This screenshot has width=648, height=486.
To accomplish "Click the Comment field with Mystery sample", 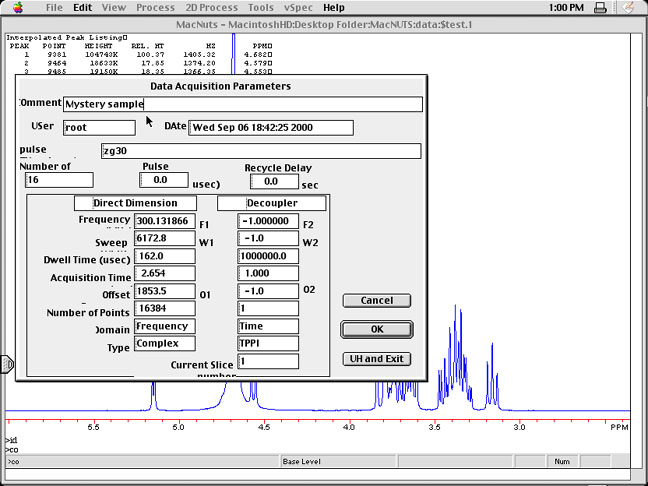I will click(x=242, y=104).
